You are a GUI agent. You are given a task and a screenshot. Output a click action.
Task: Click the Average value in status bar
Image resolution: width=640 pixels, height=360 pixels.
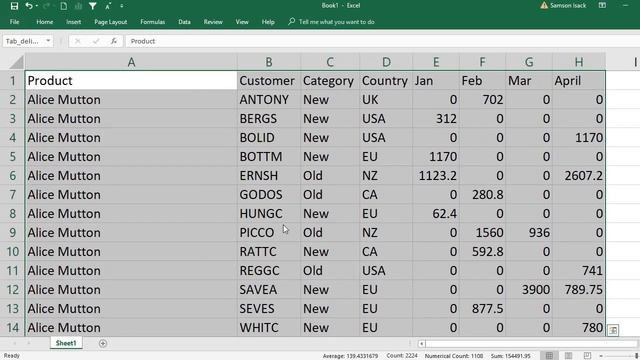pyautogui.click(x=350, y=356)
